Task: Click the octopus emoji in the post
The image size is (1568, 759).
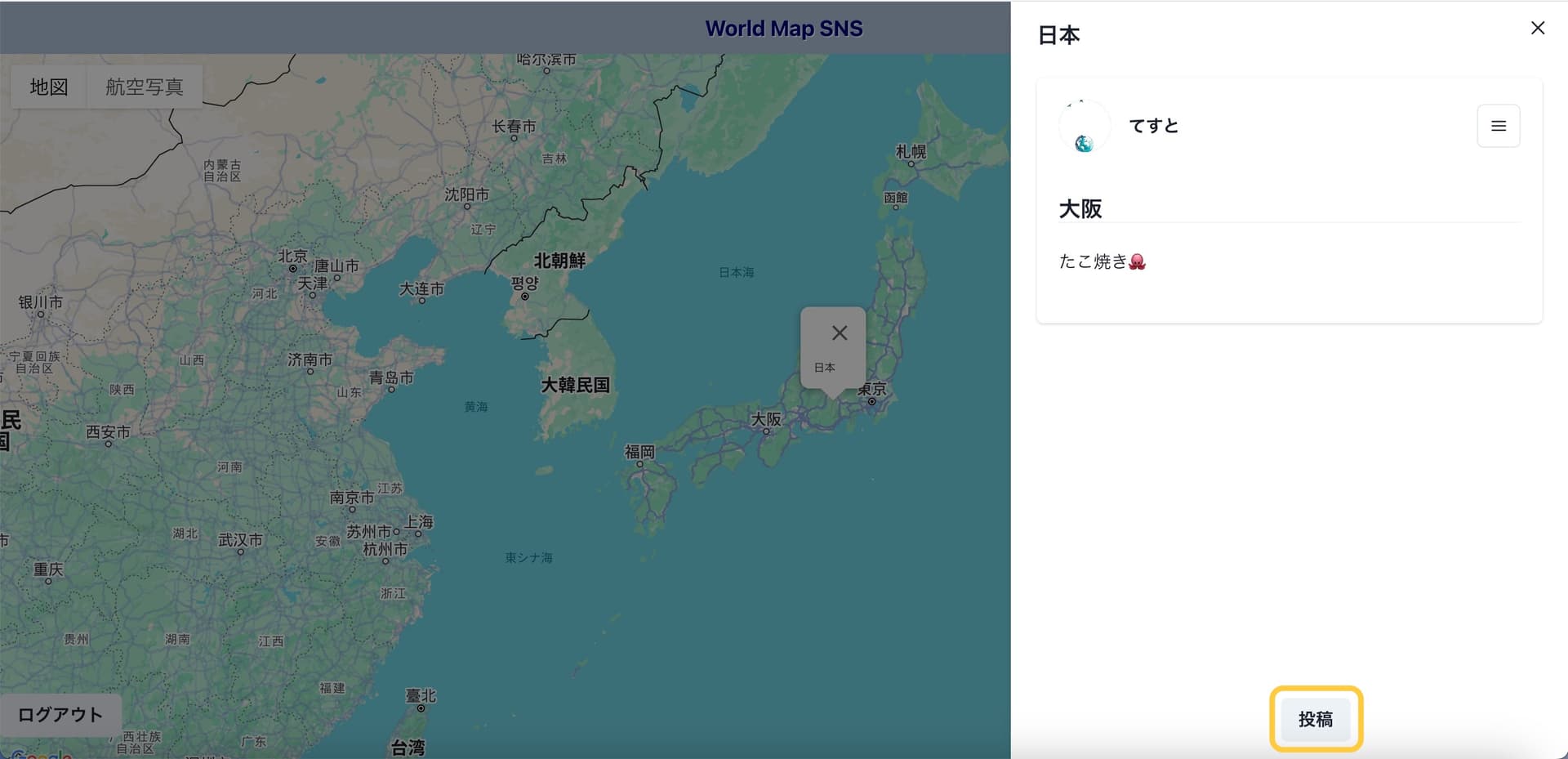Action: [x=1137, y=261]
